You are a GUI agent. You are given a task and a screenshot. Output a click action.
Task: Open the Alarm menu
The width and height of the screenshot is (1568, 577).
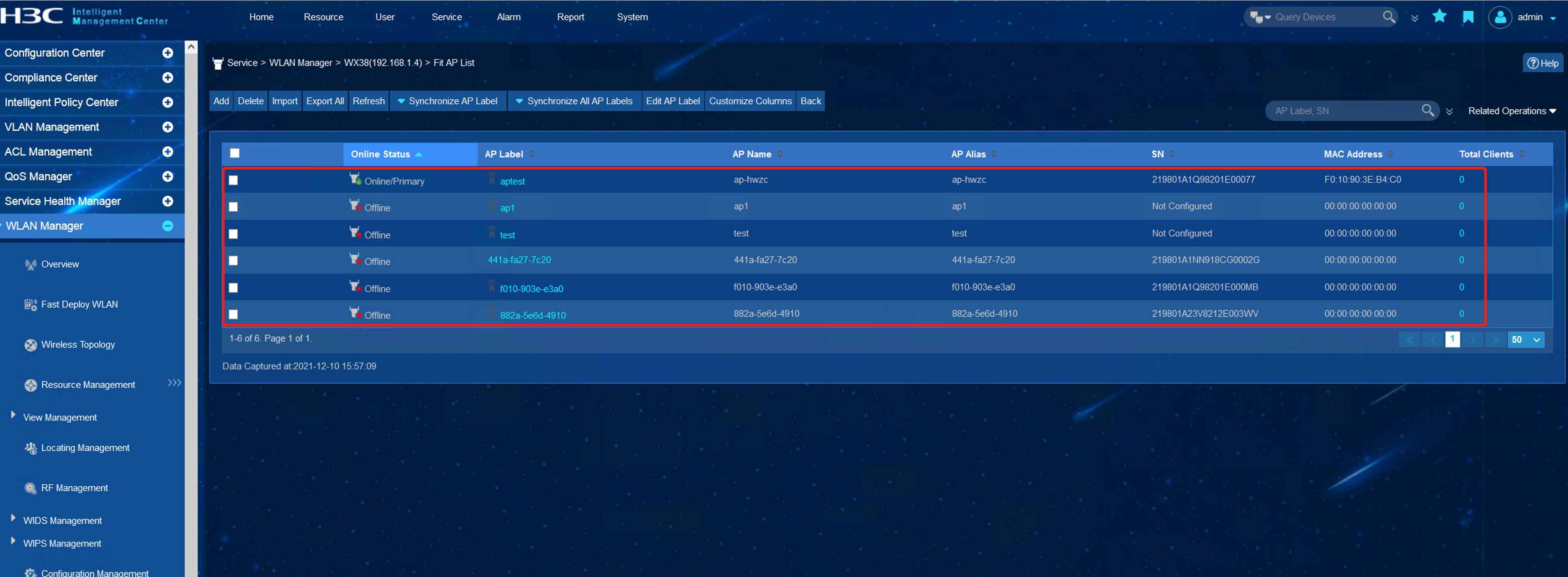tap(508, 16)
